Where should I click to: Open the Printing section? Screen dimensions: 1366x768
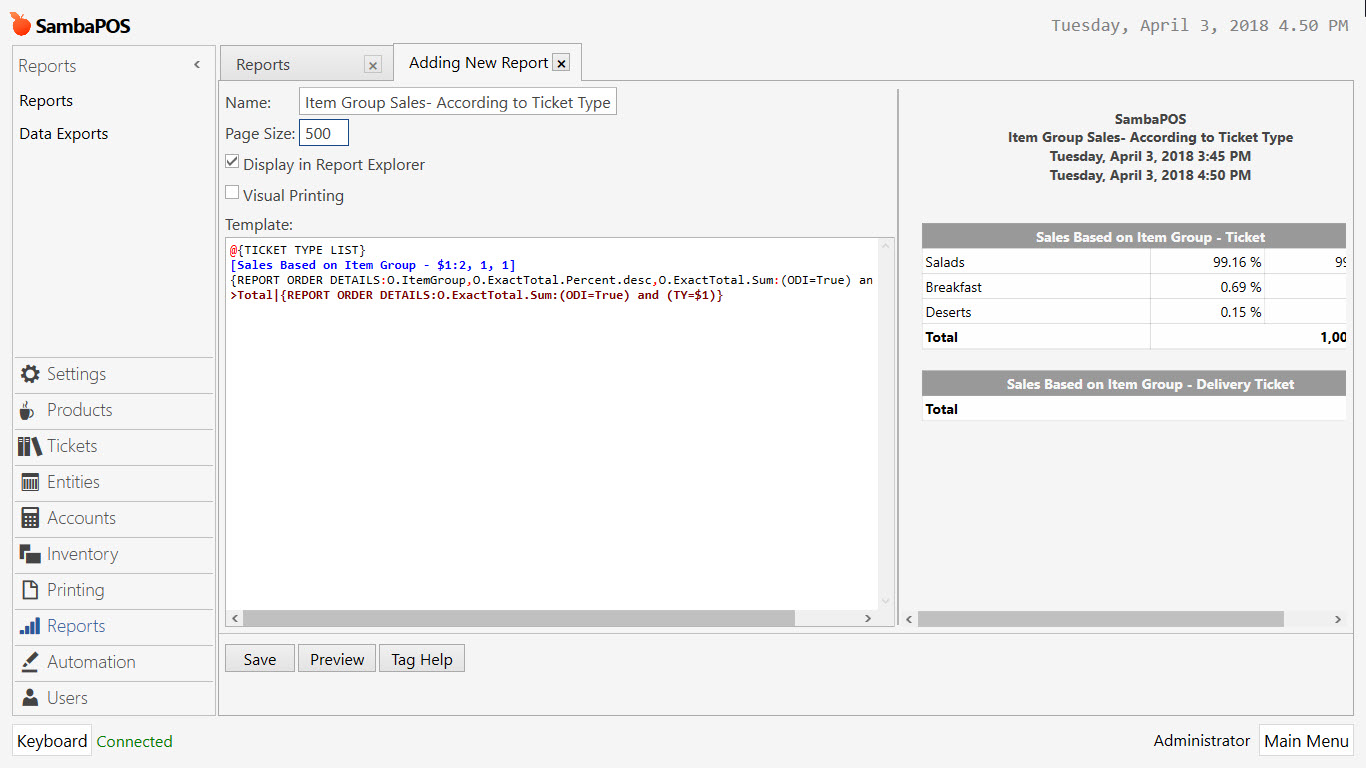75,590
